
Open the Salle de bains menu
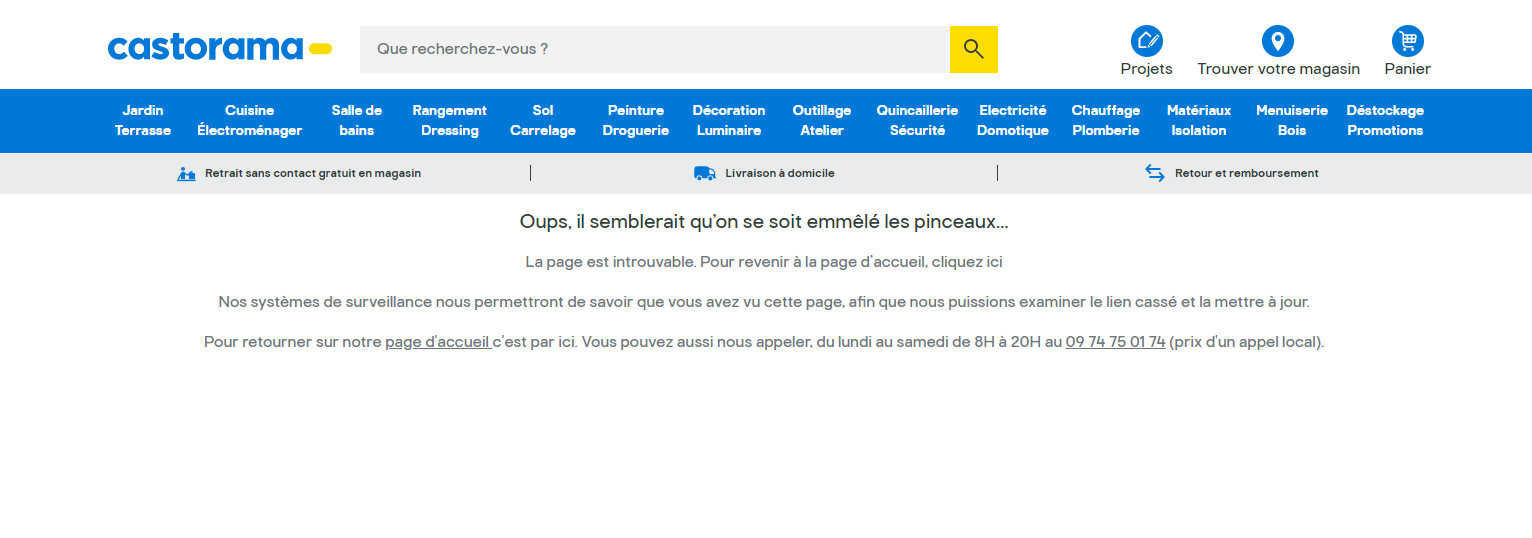coord(357,120)
